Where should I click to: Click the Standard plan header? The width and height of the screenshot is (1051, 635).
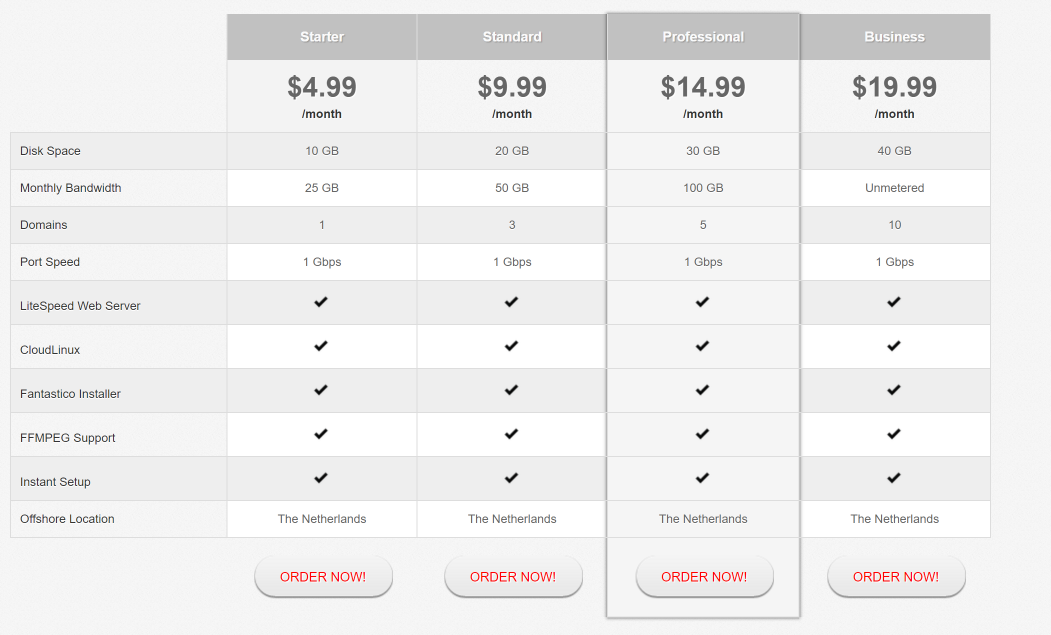[511, 37]
